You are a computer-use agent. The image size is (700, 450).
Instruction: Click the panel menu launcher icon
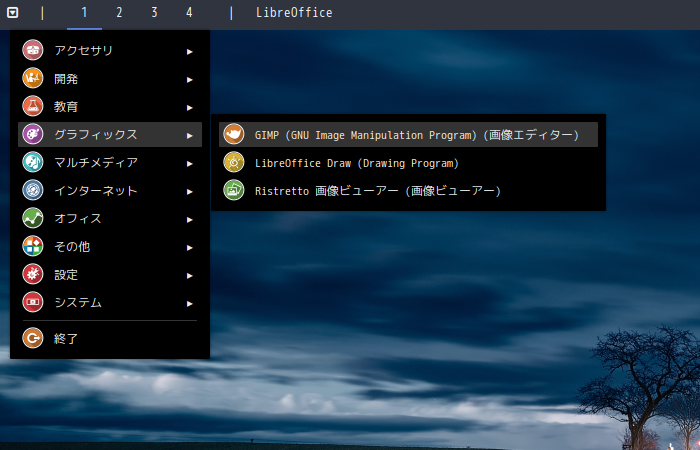point(12,12)
